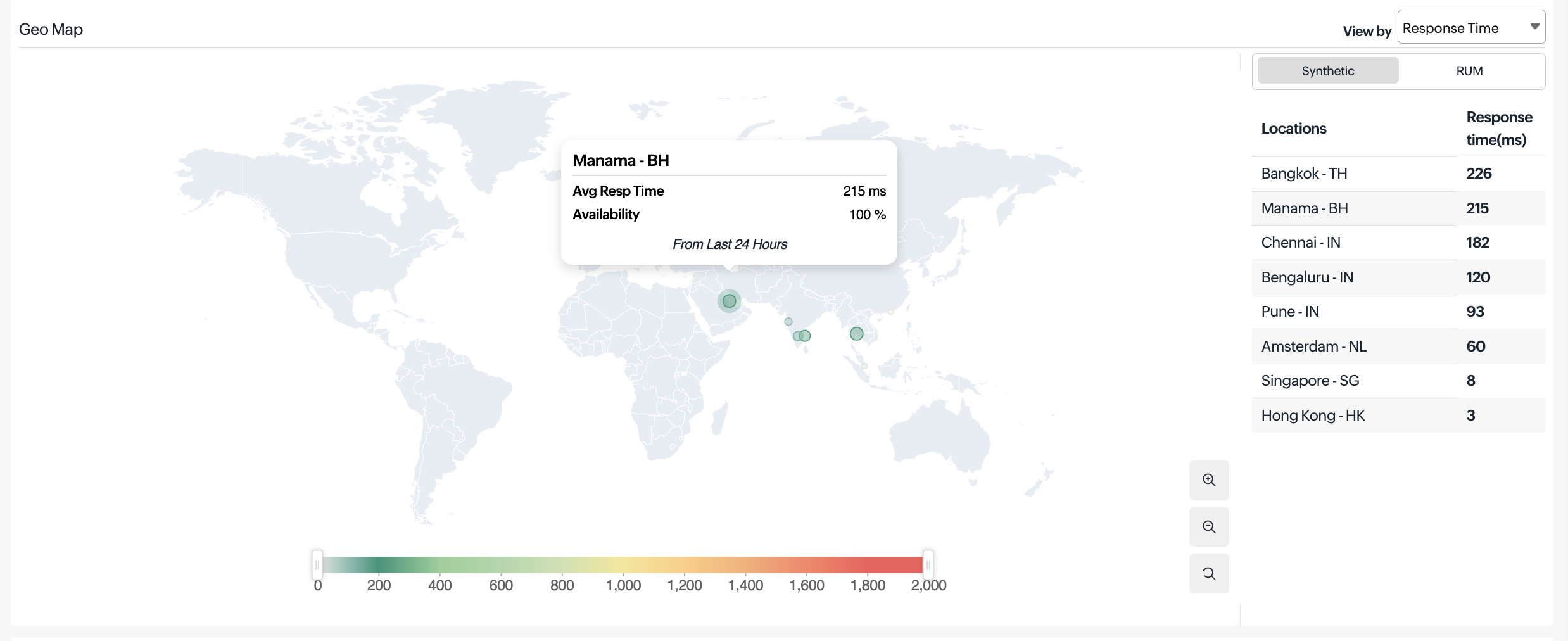Select the Bangkok - TH location row
This screenshot has width=1568, height=641.
(x=1398, y=174)
